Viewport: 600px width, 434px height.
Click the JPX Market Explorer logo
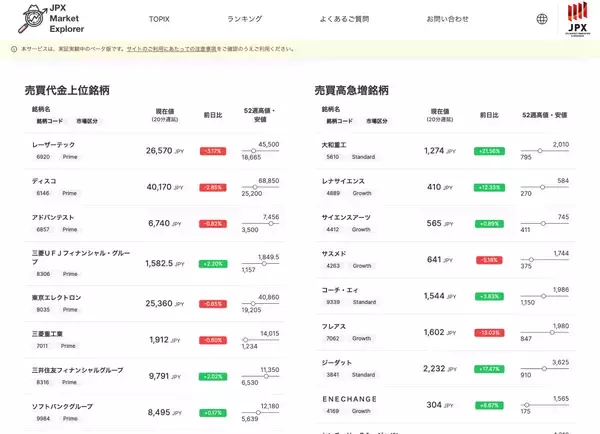[51, 19]
